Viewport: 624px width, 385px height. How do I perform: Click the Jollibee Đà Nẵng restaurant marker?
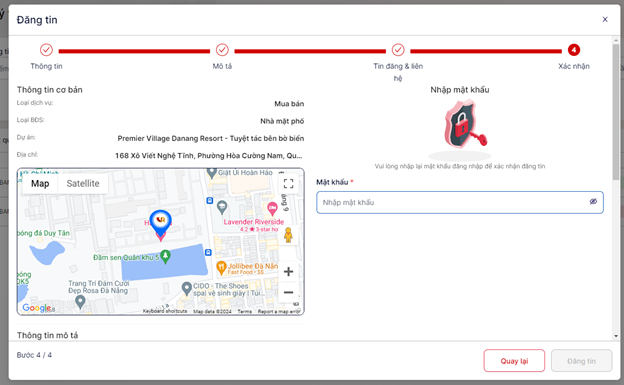221,268
